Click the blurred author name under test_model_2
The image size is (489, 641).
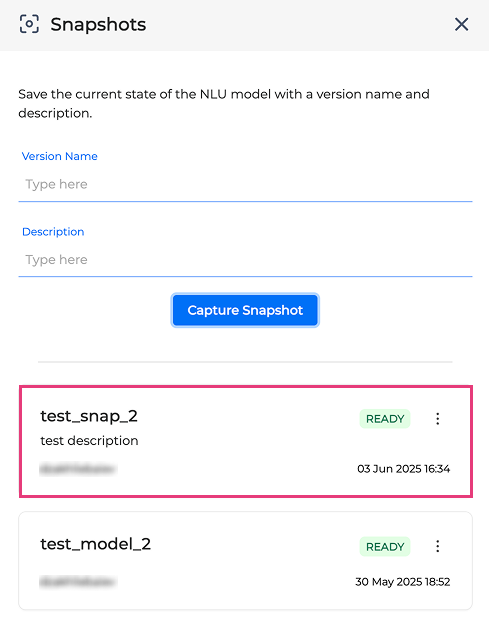click(78, 582)
